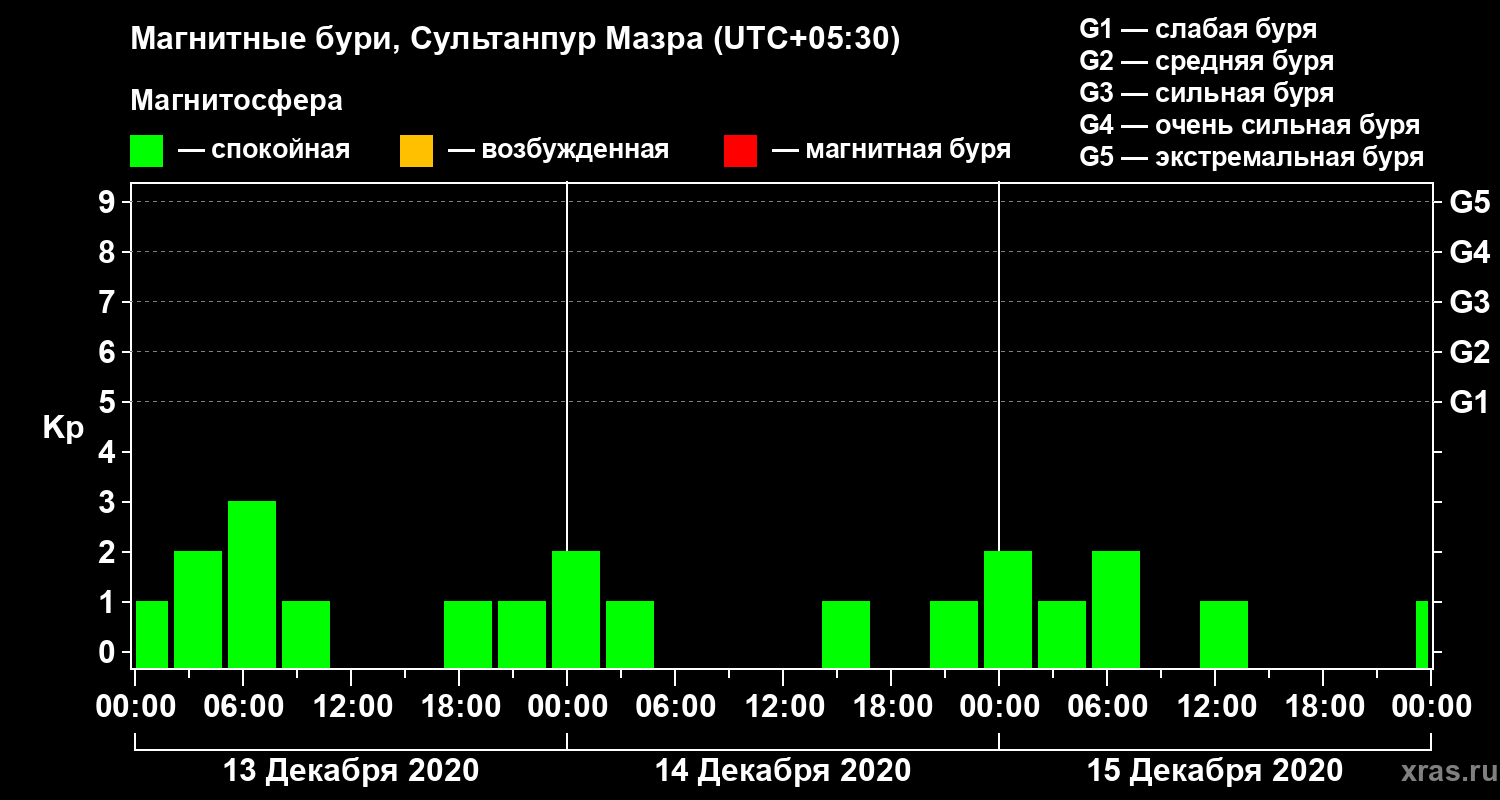Click '06:00' time label above 14 Декабря

[678, 707]
